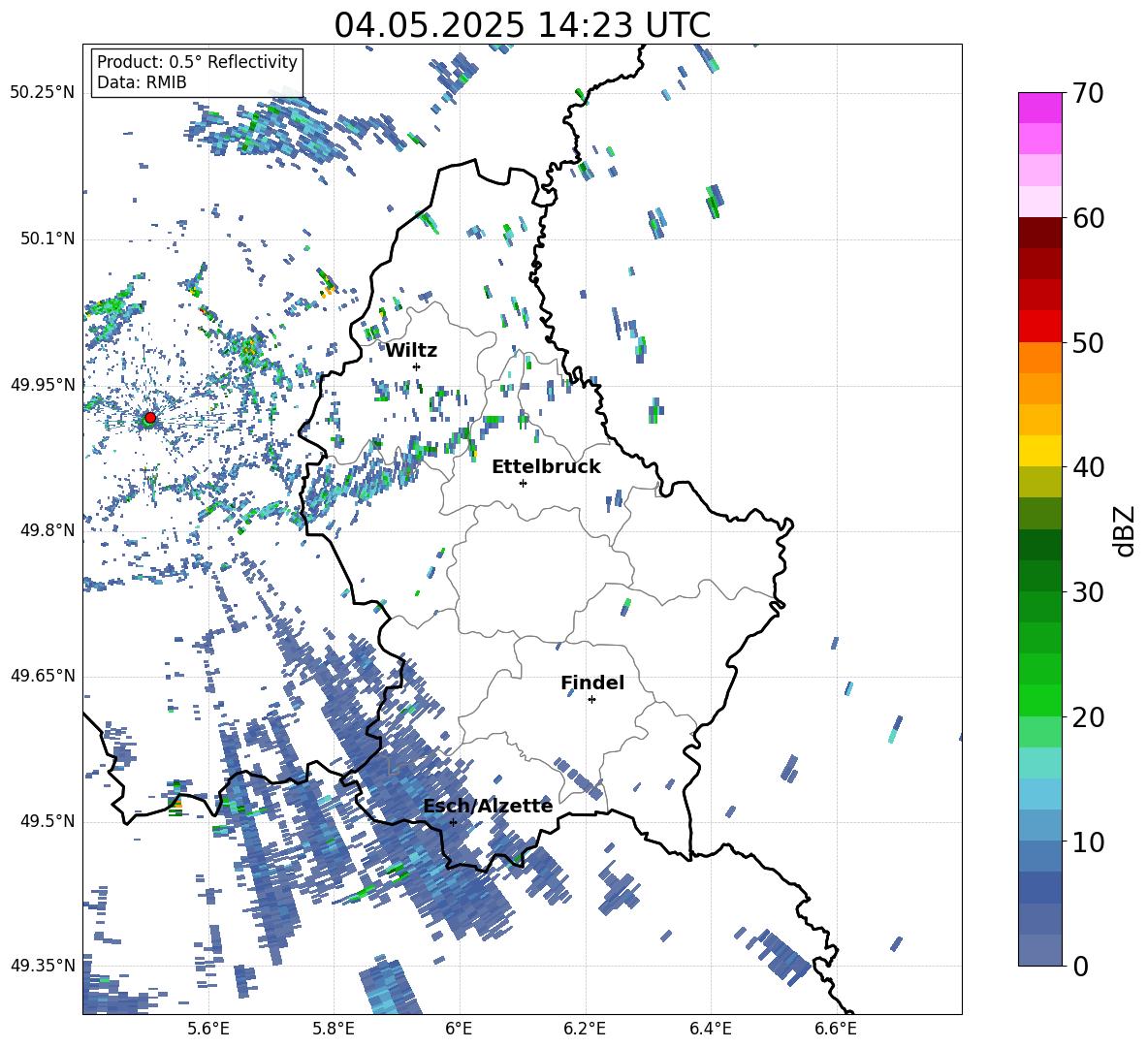This screenshot has width=1148, height=1048.
Task: Click the 49.8°N latitude label
Action: [x=48, y=530]
